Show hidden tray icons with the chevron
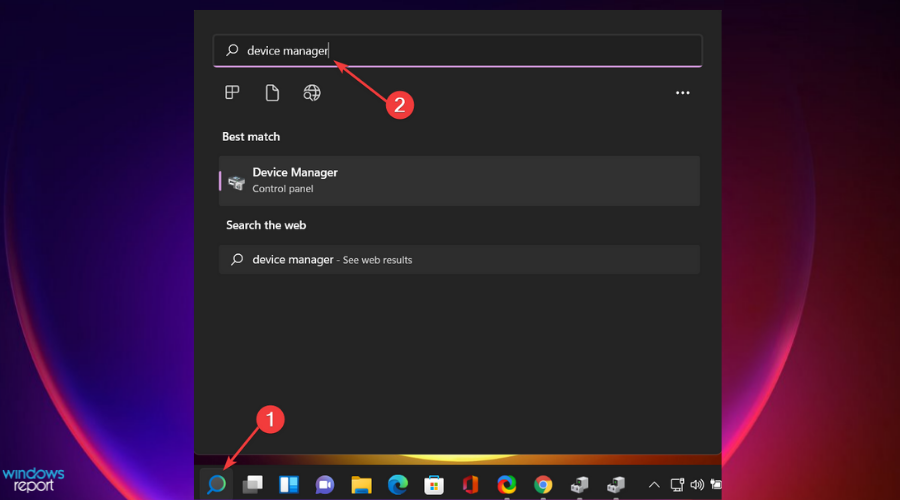The image size is (900, 500). coord(654,485)
